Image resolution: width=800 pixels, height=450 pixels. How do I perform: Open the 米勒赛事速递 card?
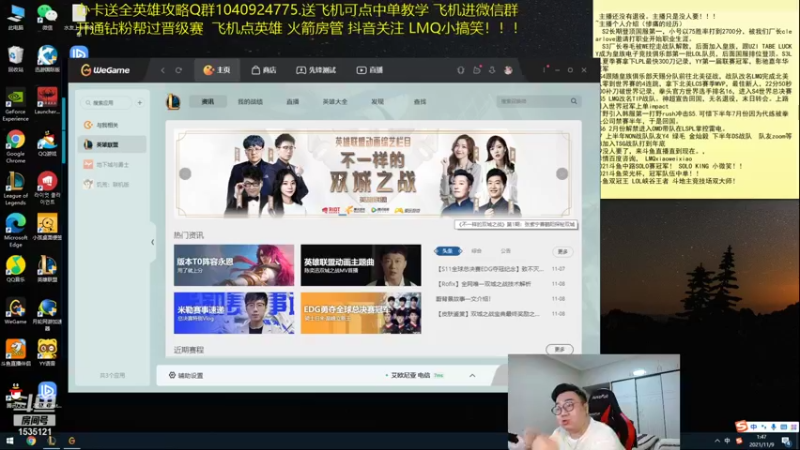(234, 313)
